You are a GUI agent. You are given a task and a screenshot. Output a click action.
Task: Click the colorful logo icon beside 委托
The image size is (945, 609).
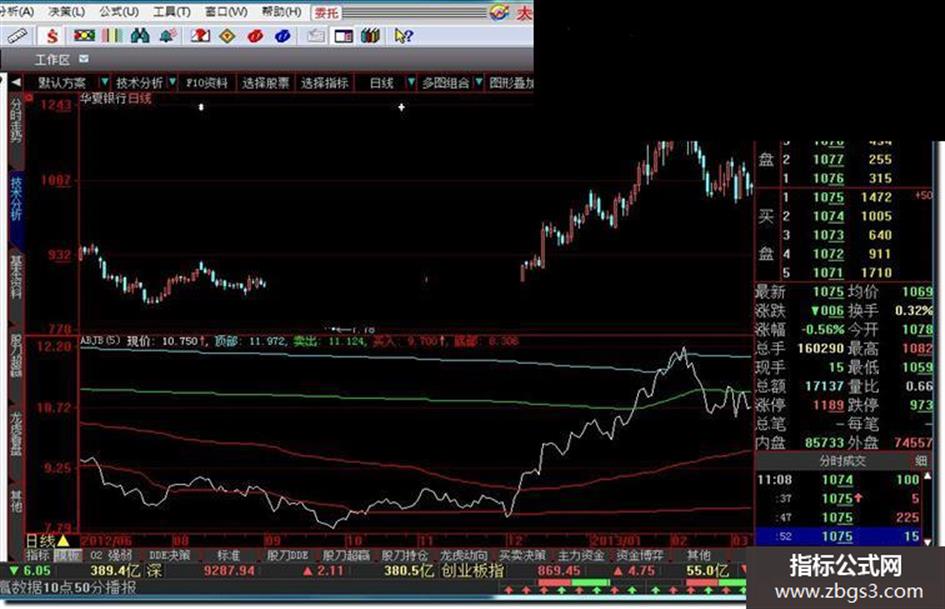click(x=499, y=12)
